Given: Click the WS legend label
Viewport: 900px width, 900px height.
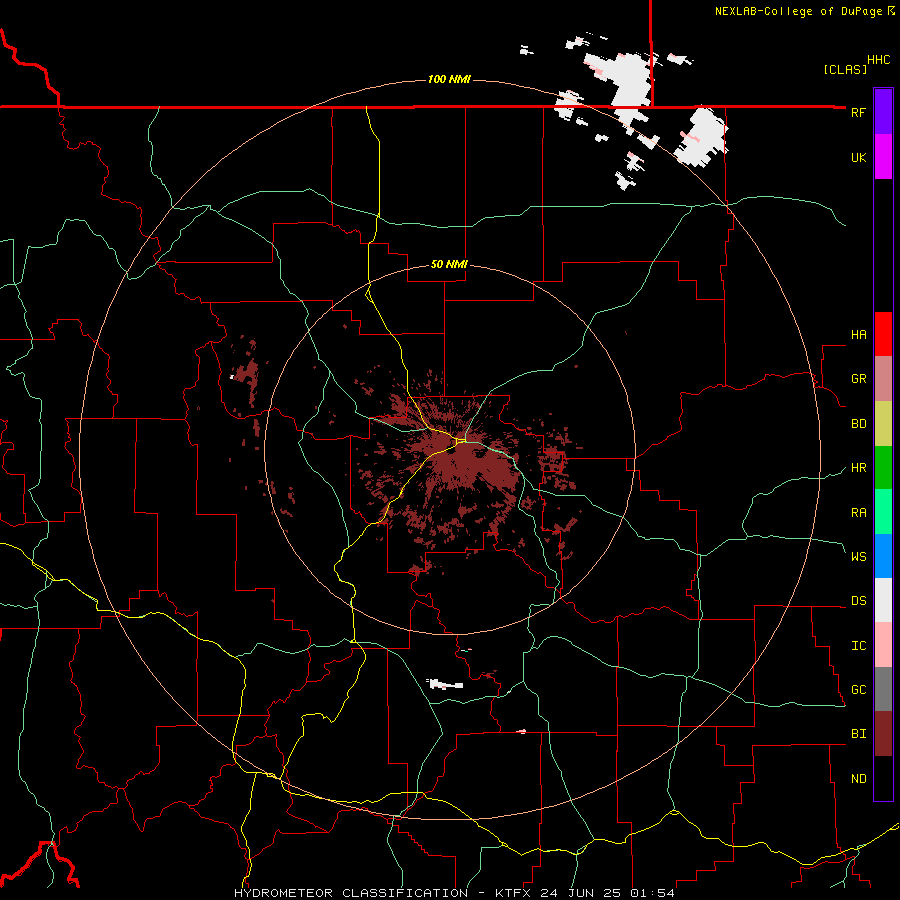Looking at the screenshot, I should (858, 556).
